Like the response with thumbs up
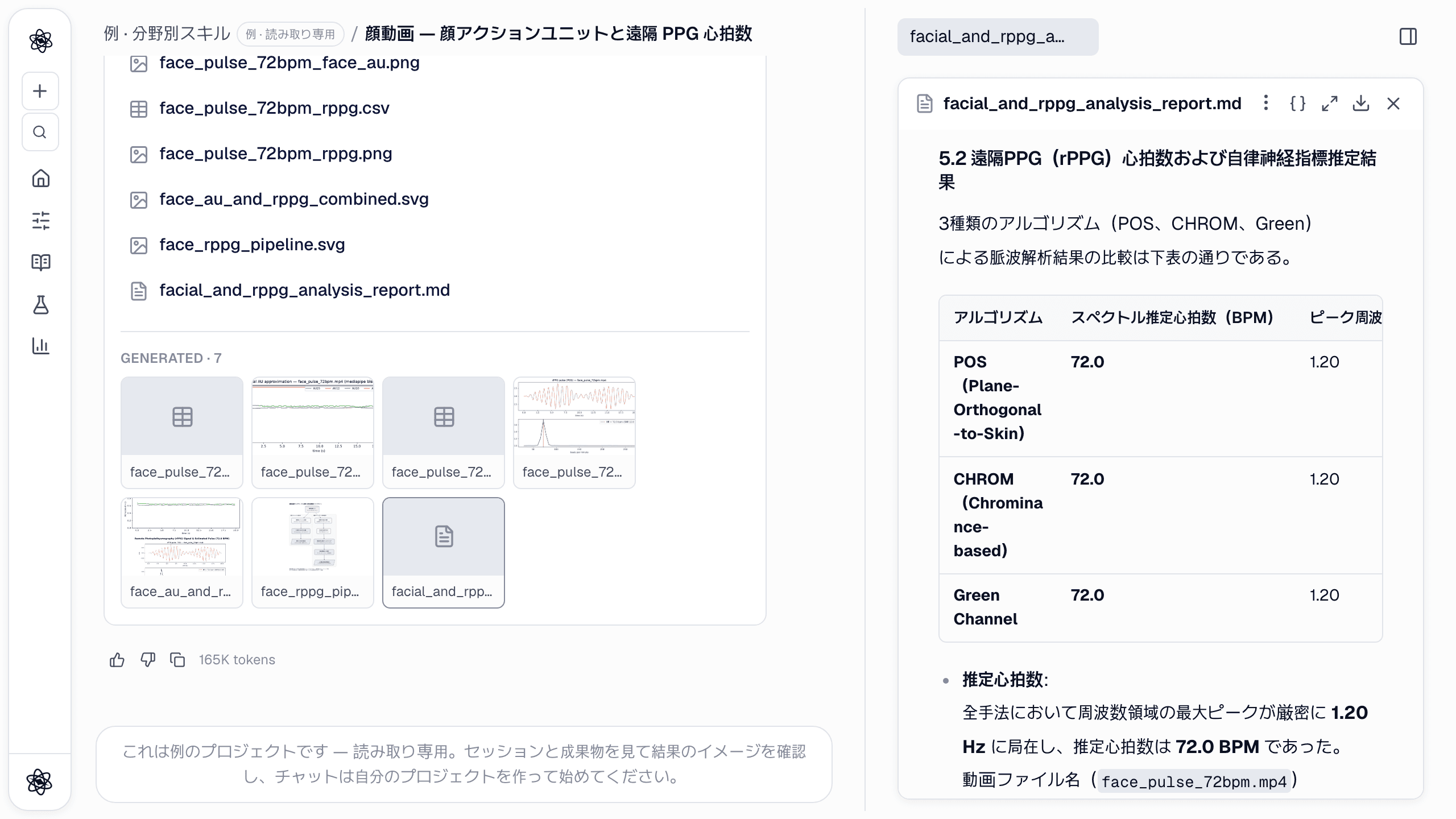The height and width of the screenshot is (819, 1456). click(117, 660)
